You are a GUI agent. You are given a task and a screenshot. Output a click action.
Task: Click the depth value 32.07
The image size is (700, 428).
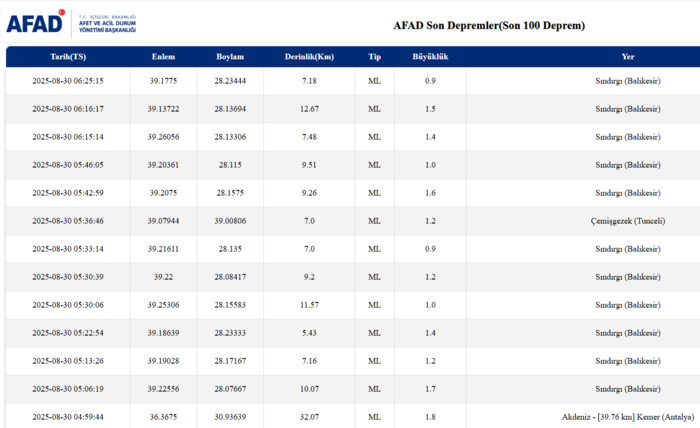[x=309, y=417]
